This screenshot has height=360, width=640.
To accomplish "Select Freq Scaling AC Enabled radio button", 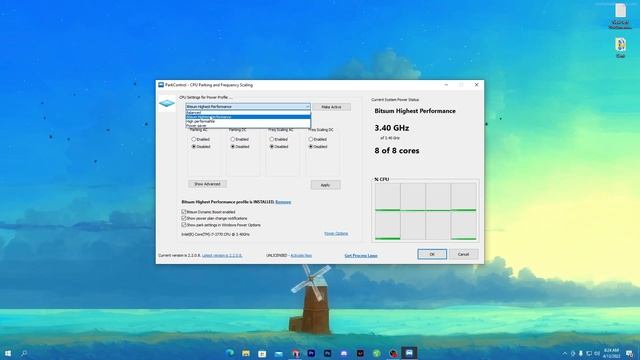I will [271, 139].
